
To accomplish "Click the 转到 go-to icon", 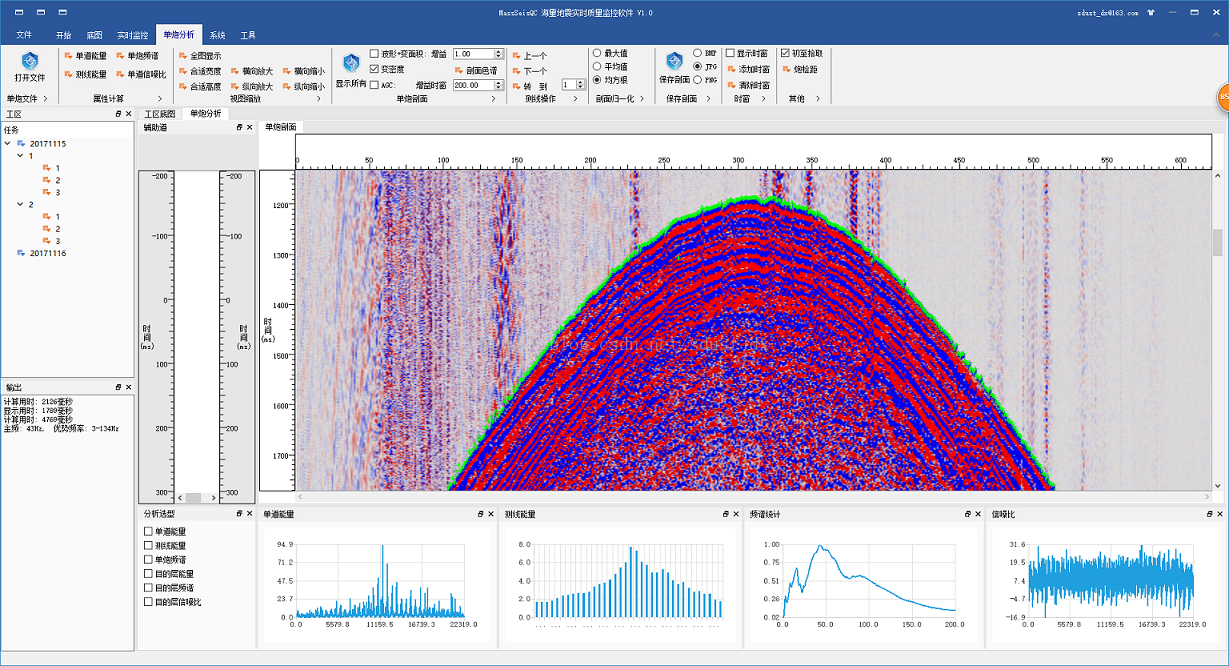I will click(517, 86).
